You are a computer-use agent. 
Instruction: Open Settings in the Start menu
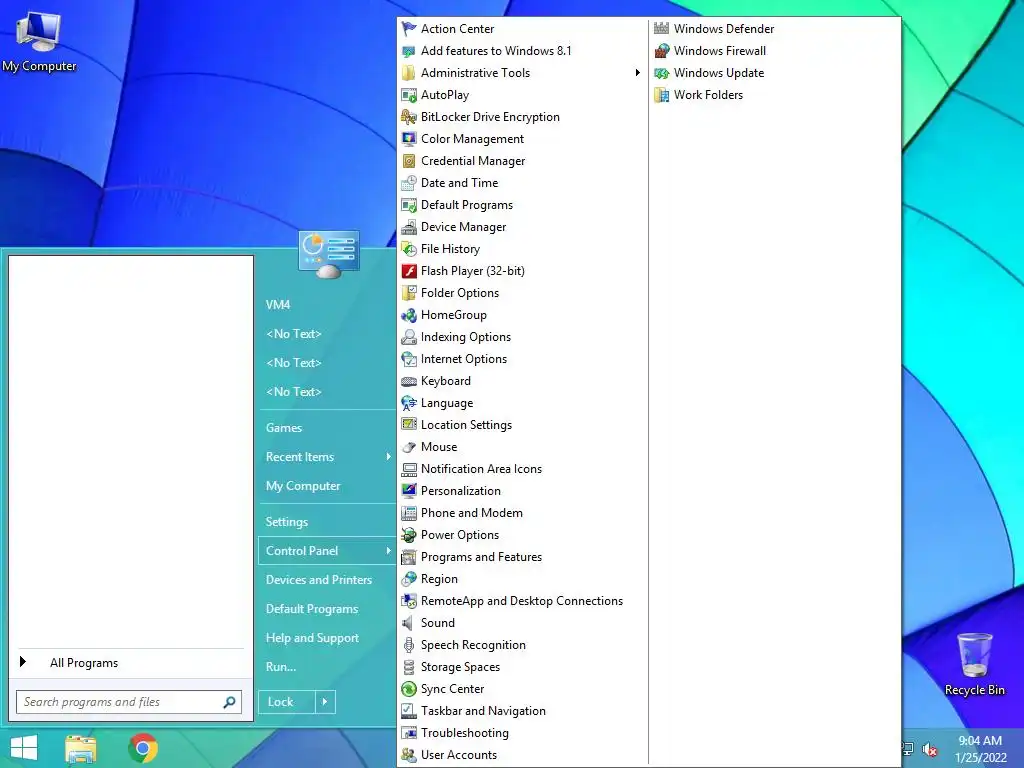(287, 522)
